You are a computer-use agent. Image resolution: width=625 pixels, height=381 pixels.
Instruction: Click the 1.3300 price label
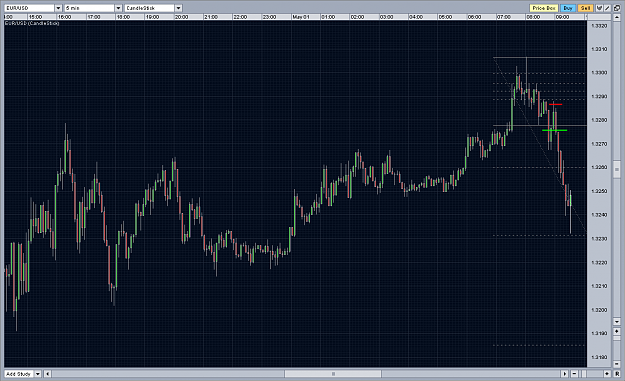[599, 73]
